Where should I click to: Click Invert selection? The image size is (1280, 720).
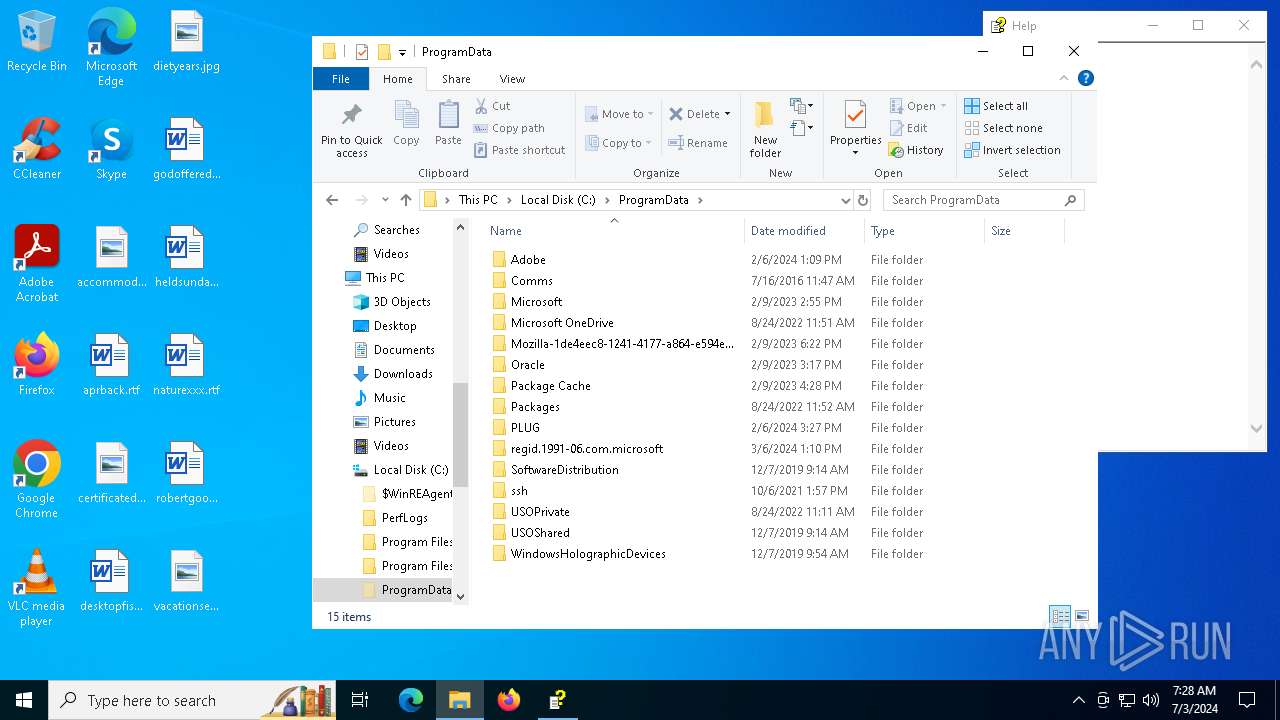tap(1012, 150)
